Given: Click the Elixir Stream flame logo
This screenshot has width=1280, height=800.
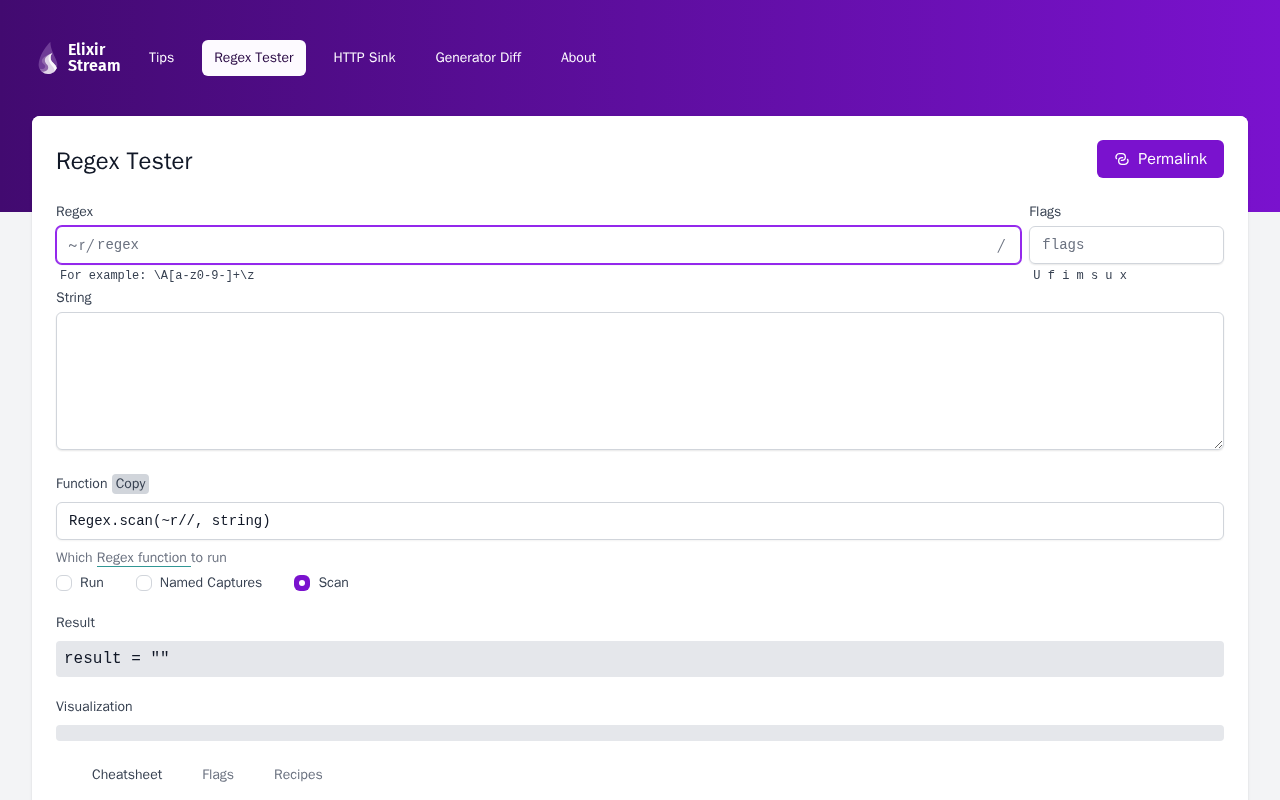Looking at the screenshot, I should [48, 58].
